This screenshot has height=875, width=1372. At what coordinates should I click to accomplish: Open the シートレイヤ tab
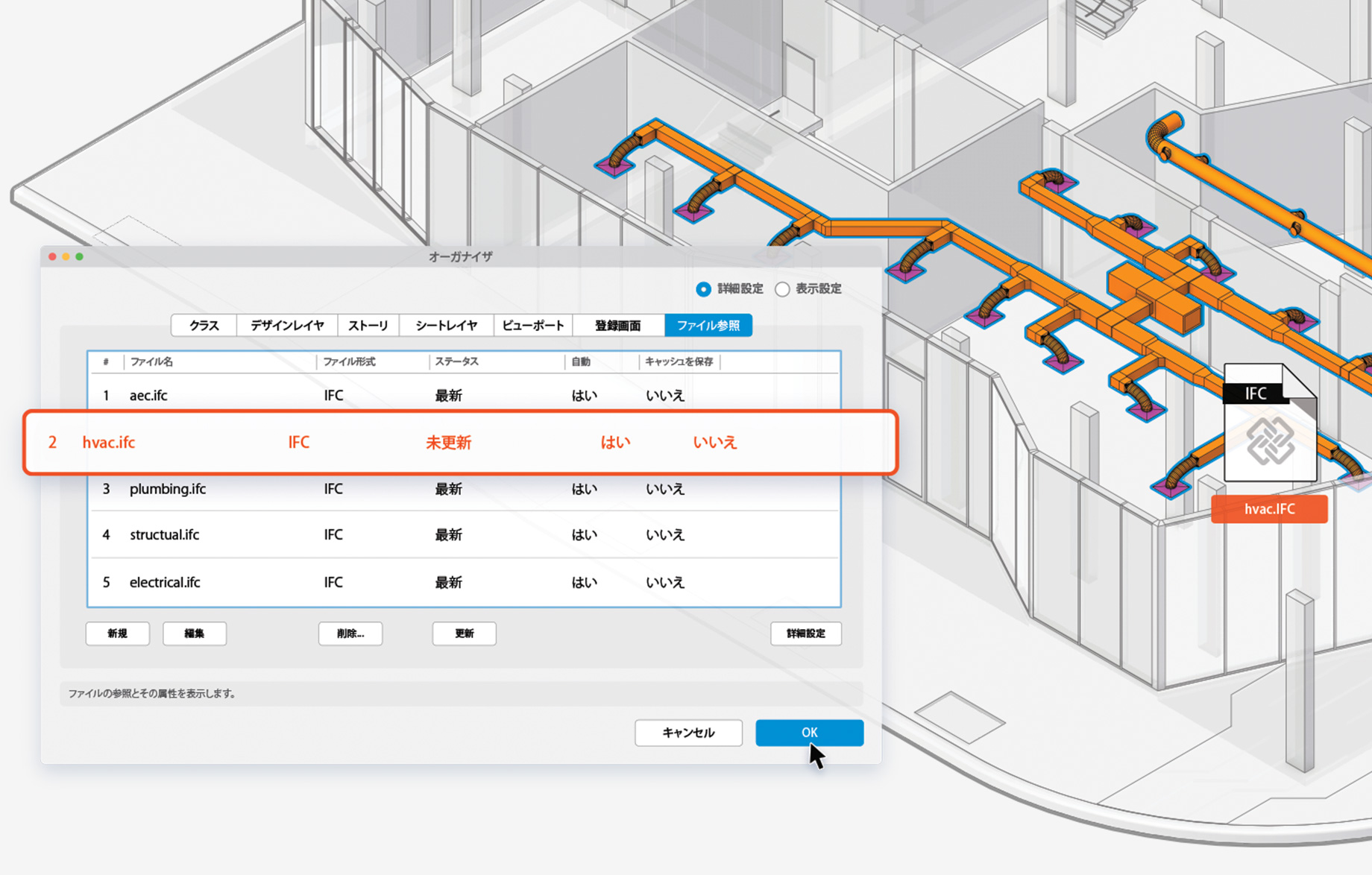pyautogui.click(x=446, y=325)
